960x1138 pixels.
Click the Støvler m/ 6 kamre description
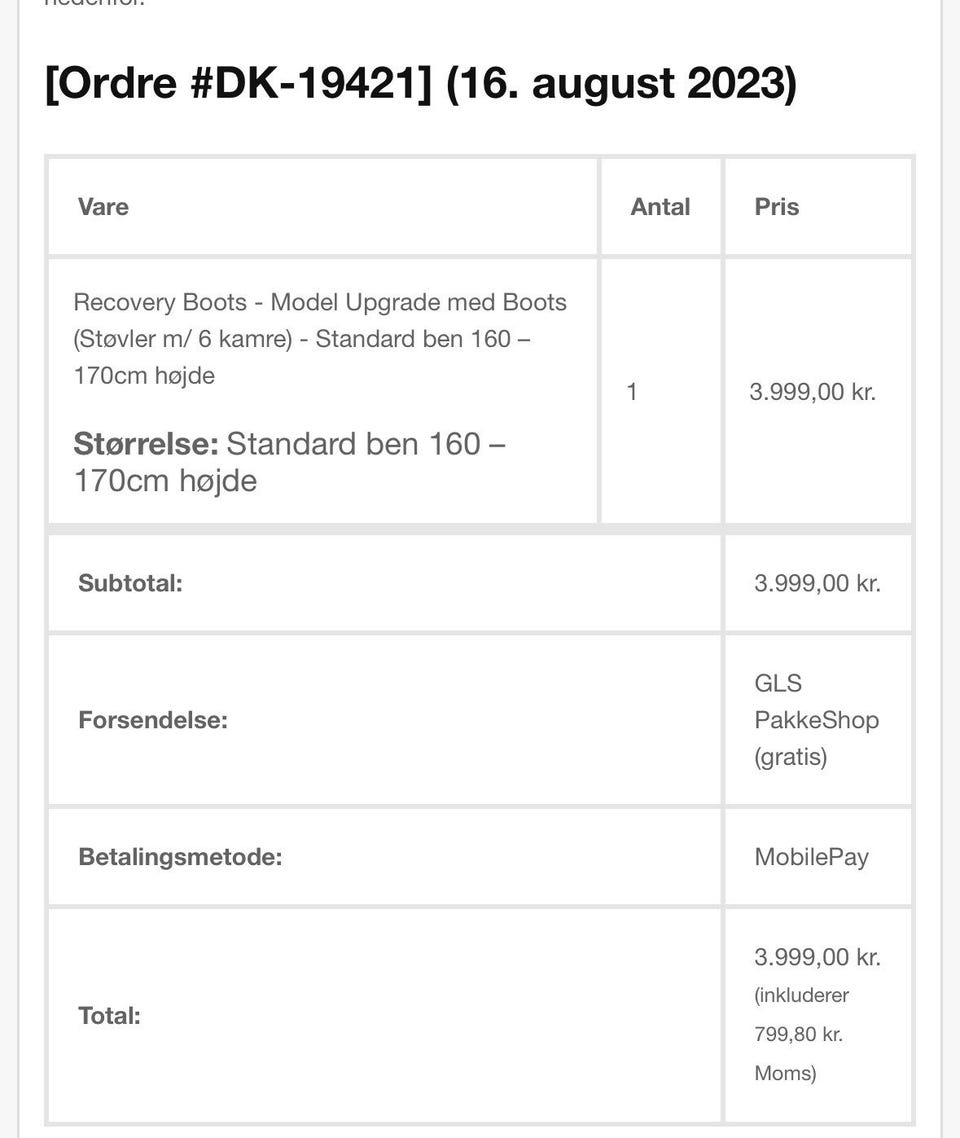[182, 339]
